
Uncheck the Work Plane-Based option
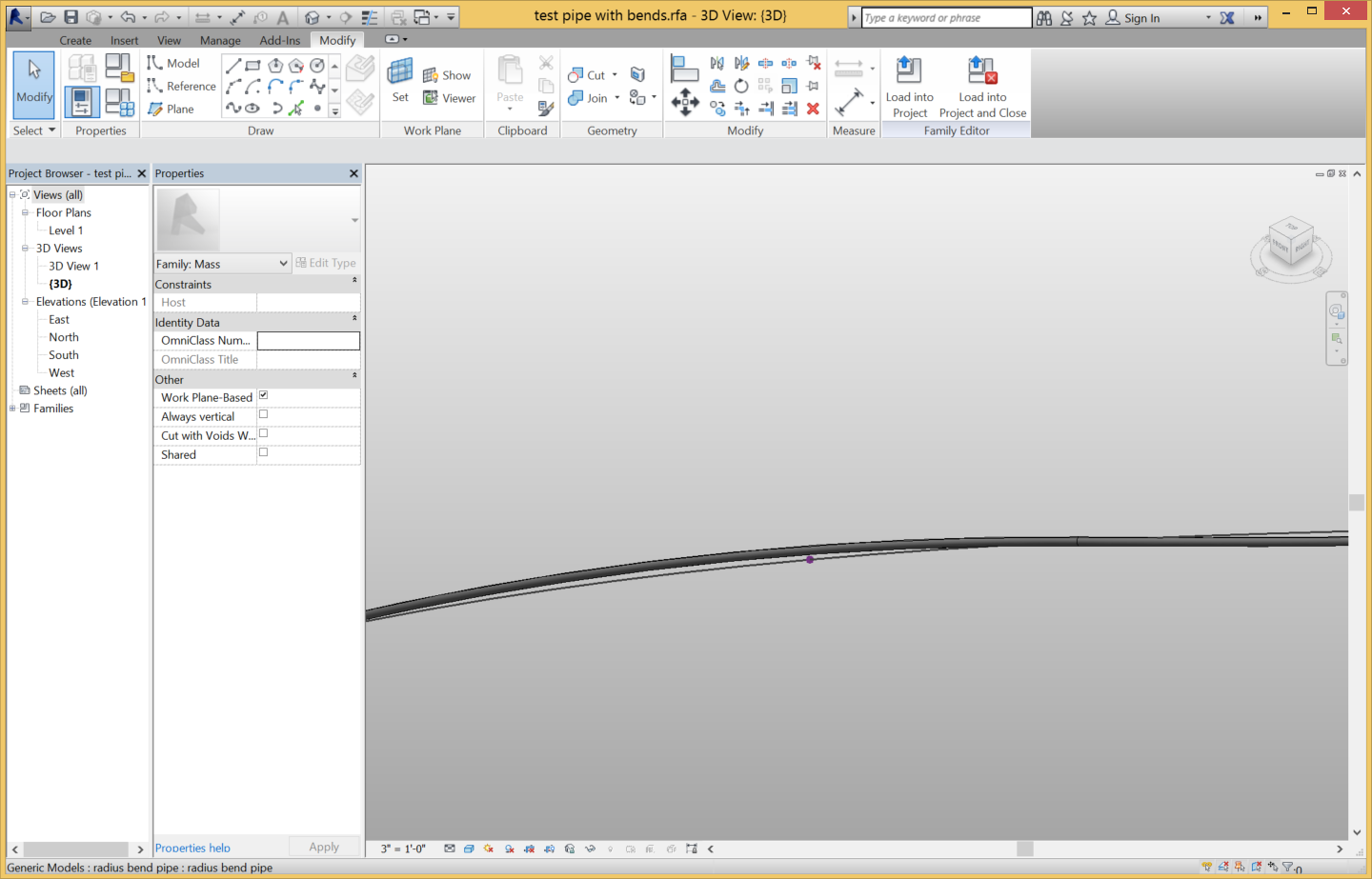point(263,396)
